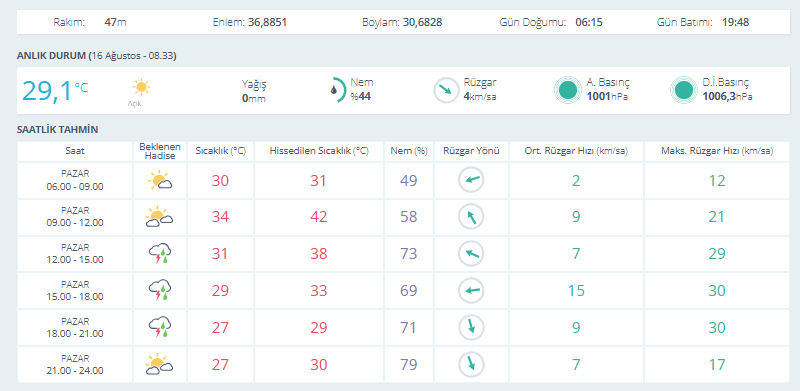Click the sunny 'Açık' current weather icon

click(x=141, y=87)
